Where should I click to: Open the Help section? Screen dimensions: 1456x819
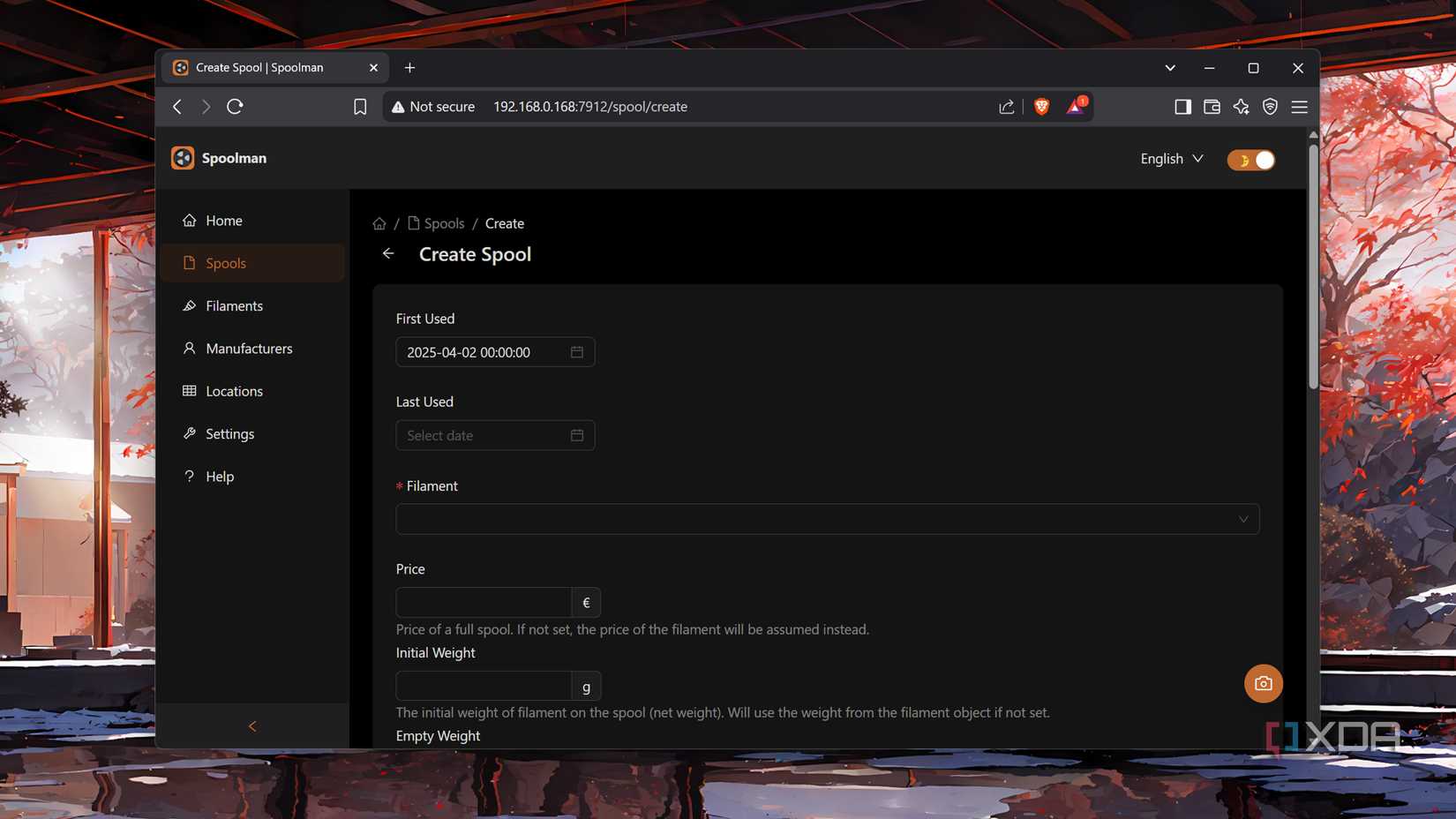pyautogui.click(x=219, y=476)
